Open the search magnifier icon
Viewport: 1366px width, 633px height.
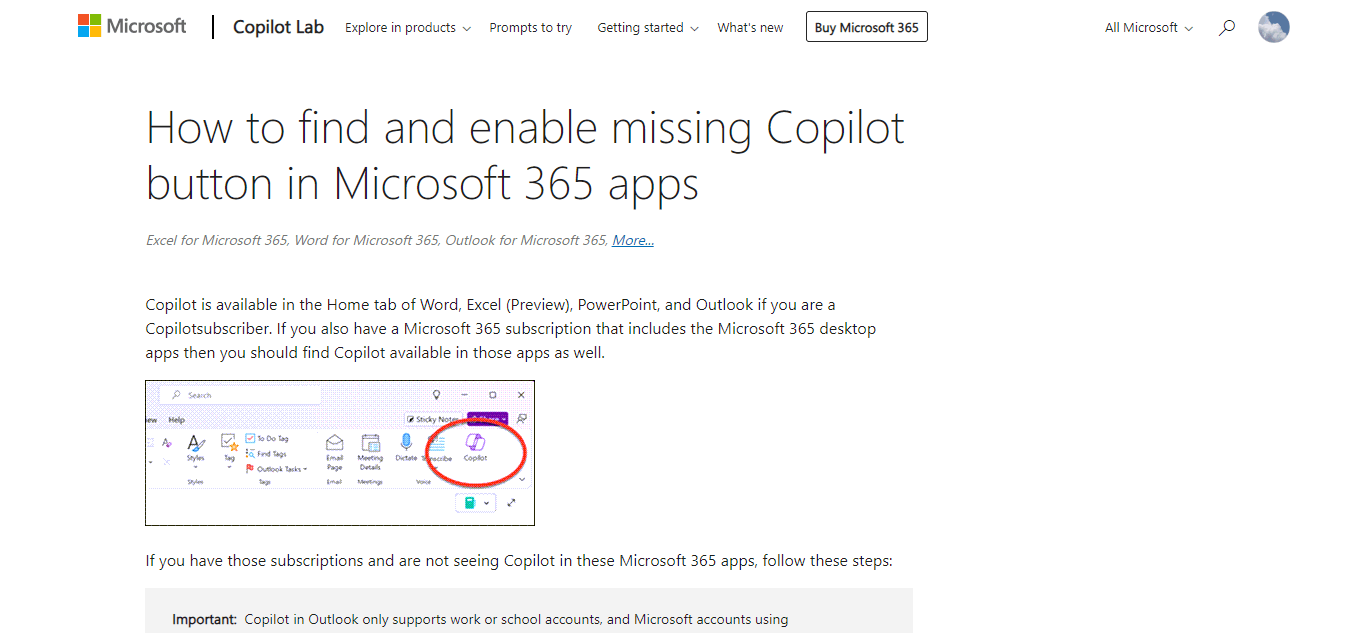(1226, 28)
